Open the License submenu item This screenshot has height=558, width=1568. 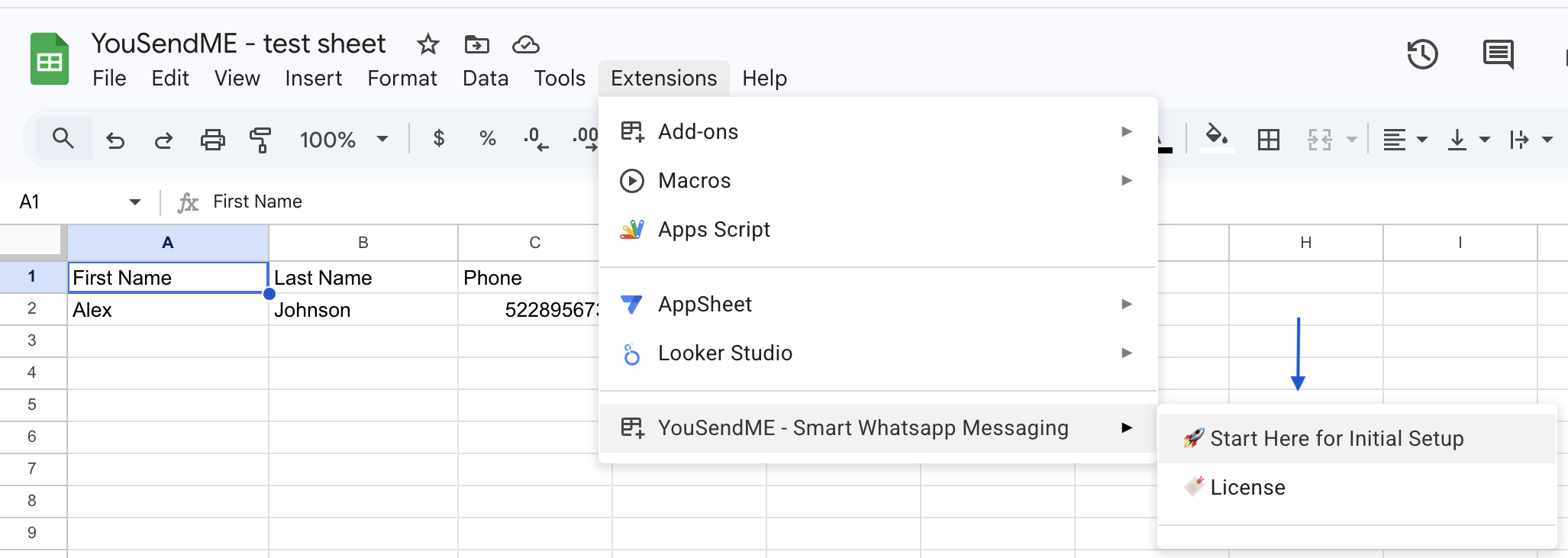click(1357, 487)
